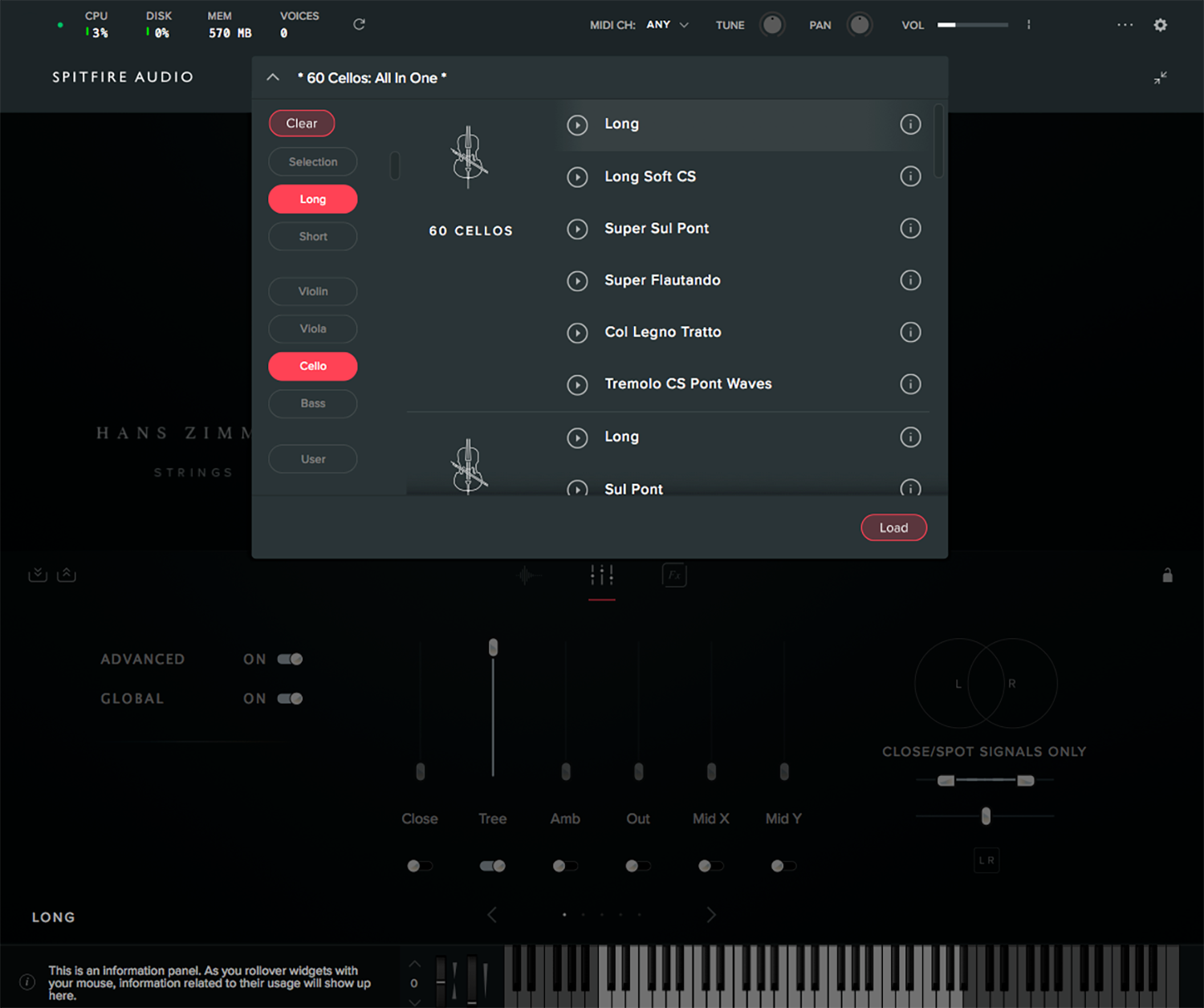1204x1008 pixels.
Task: Open the MIDI CH dropdown
Action: [x=668, y=25]
